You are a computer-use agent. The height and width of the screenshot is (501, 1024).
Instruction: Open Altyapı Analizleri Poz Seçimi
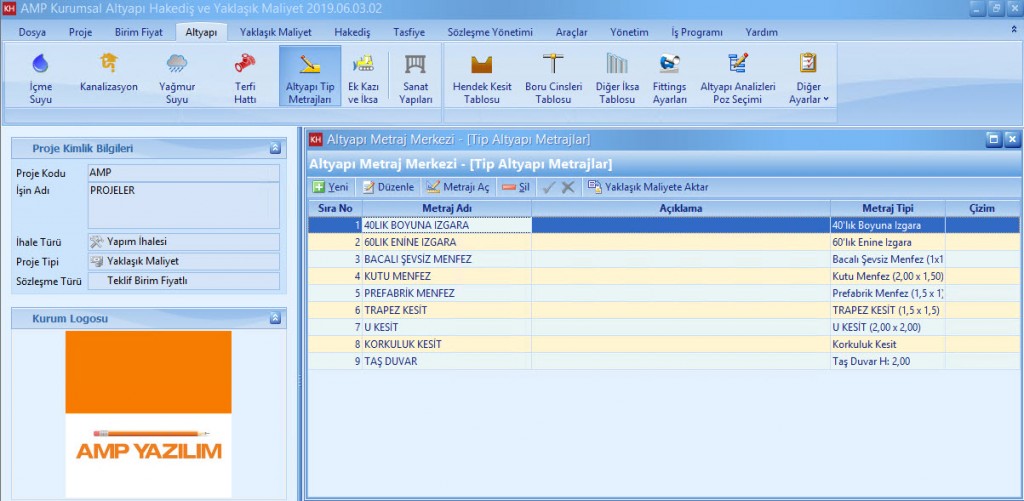(x=737, y=78)
